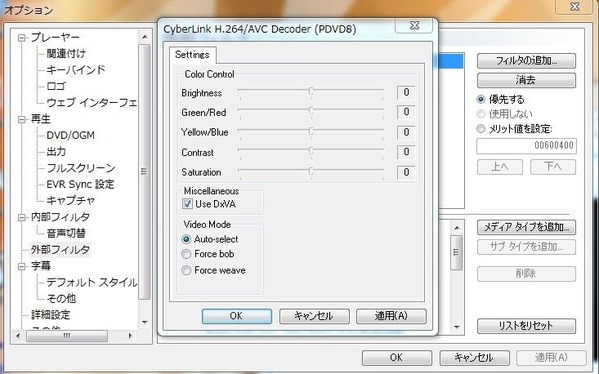Select その他 under 字幕
This screenshot has width=599, height=374.
(x=61, y=299)
